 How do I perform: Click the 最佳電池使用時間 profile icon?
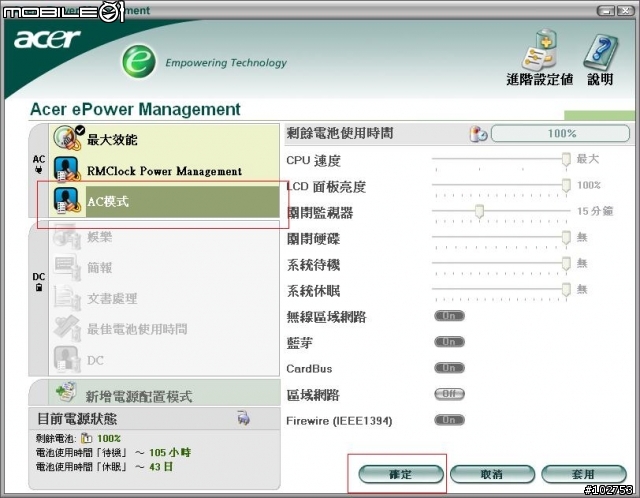click(x=66, y=328)
